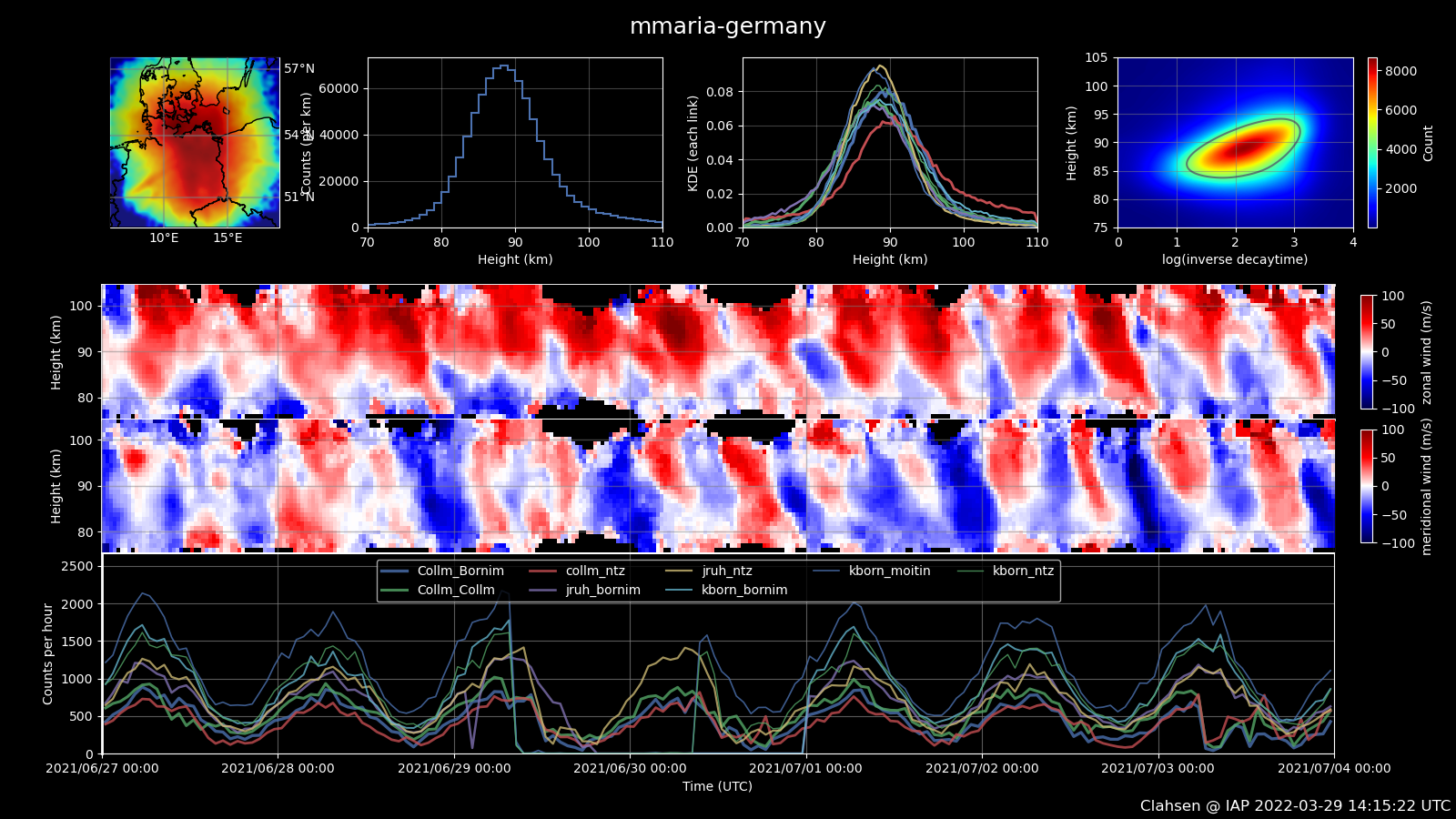This screenshot has height=819, width=1456.
Task: Click the Count rainbow colorbar
Action: tap(1372, 143)
